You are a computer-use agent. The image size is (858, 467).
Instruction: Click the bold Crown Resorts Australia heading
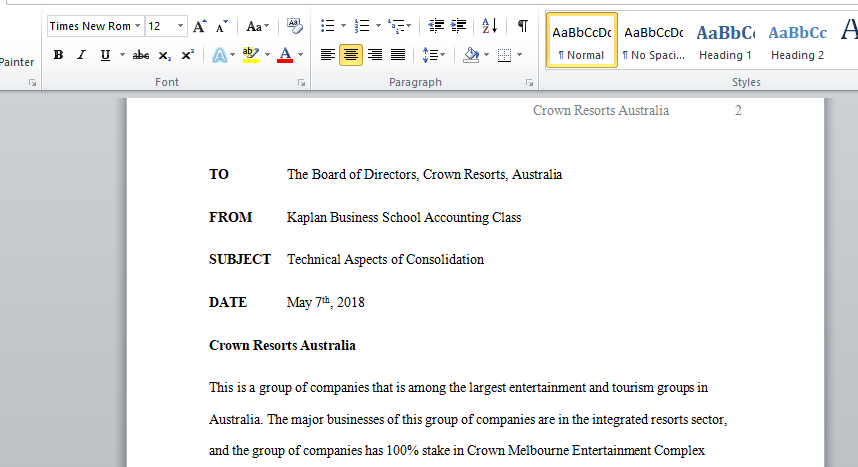[x=282, y=345]
